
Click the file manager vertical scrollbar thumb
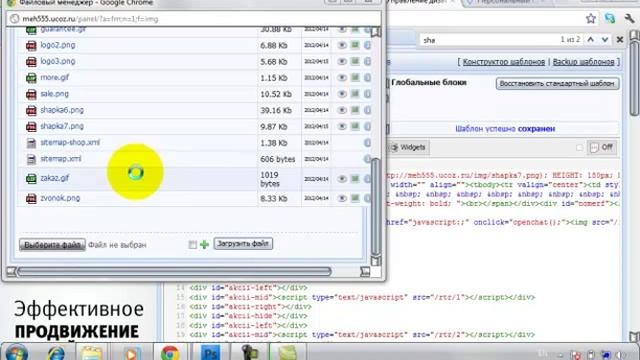pyautogui.click(x=376, y=206)
